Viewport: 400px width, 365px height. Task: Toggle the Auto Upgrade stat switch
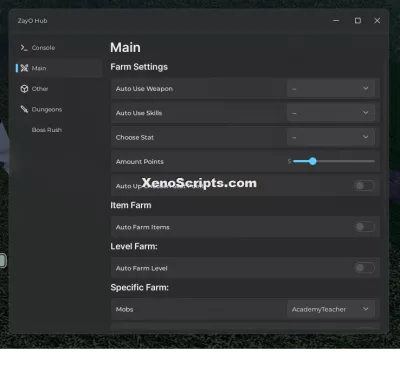coord(364,186)
